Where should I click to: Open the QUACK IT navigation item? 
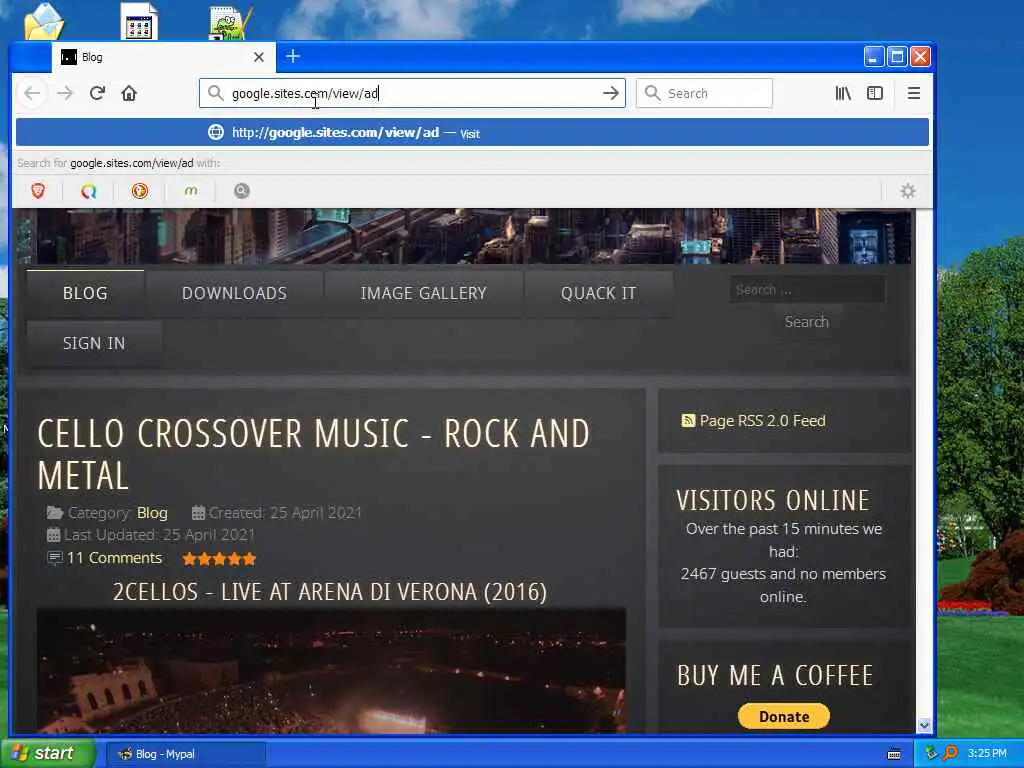tap(598, 293)
